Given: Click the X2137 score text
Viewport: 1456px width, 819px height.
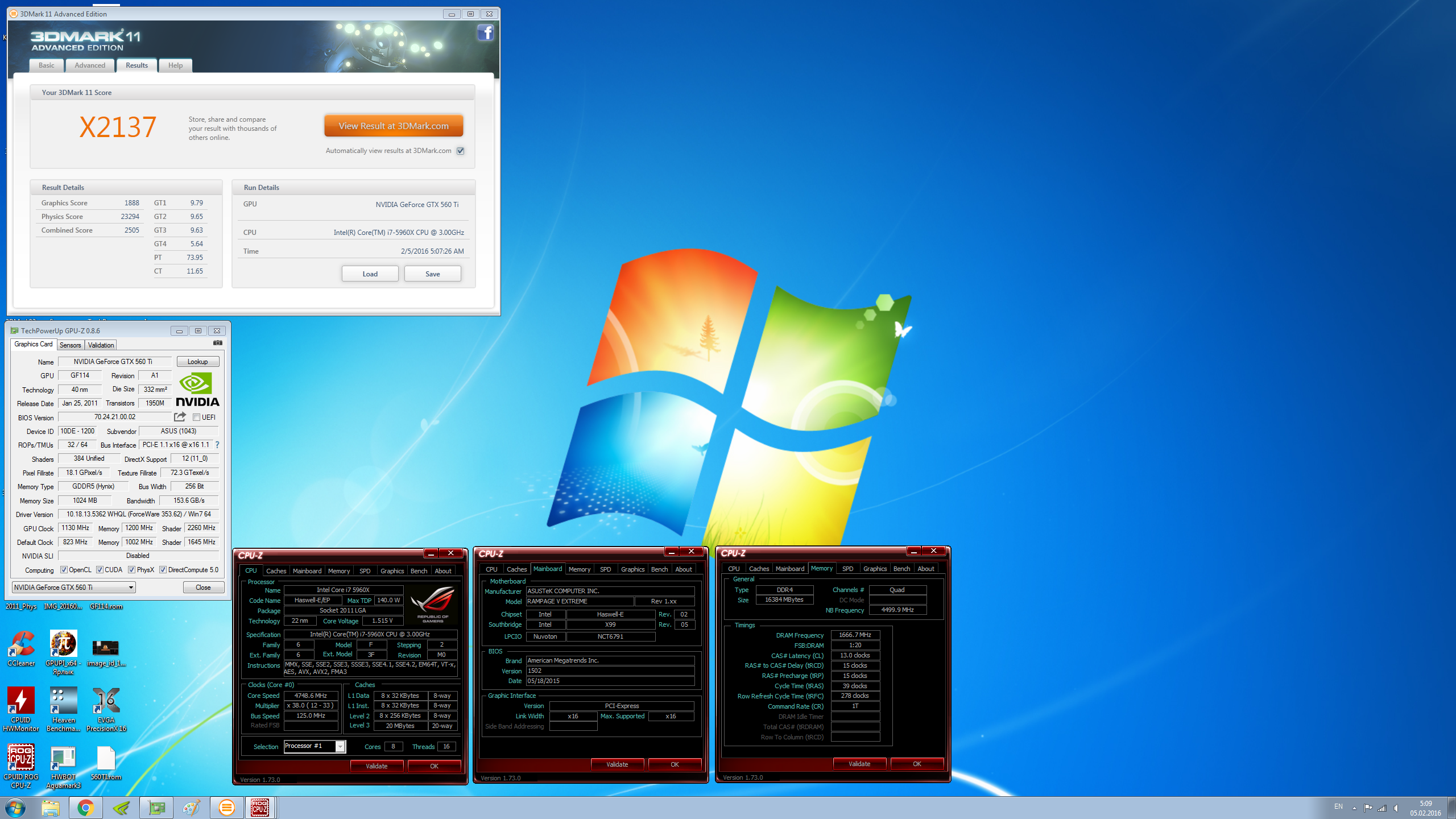Looking at the screenshot, I should [x=118, y=127].
